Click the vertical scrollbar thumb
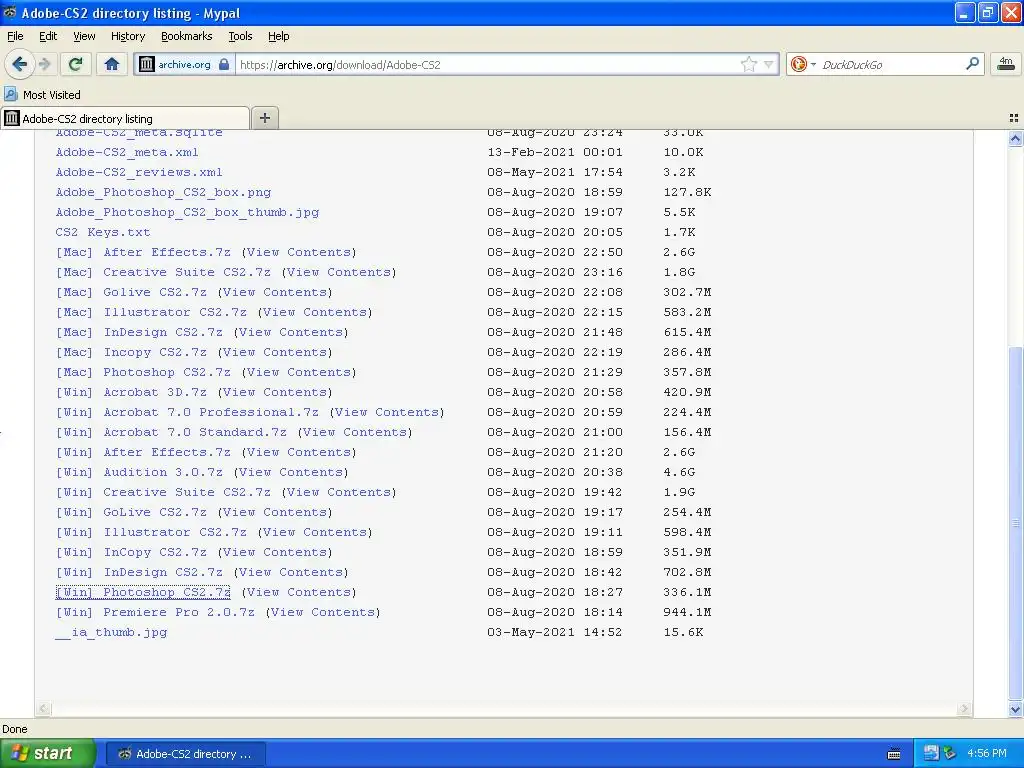Viewport: 1024px width, 768px height. point(1015,522)
